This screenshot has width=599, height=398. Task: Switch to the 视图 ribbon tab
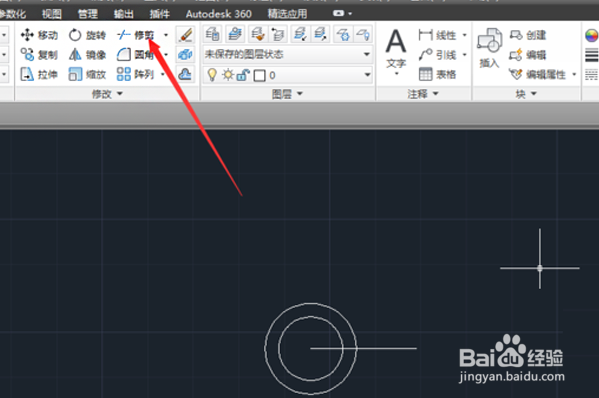click(x=52, y=14)
